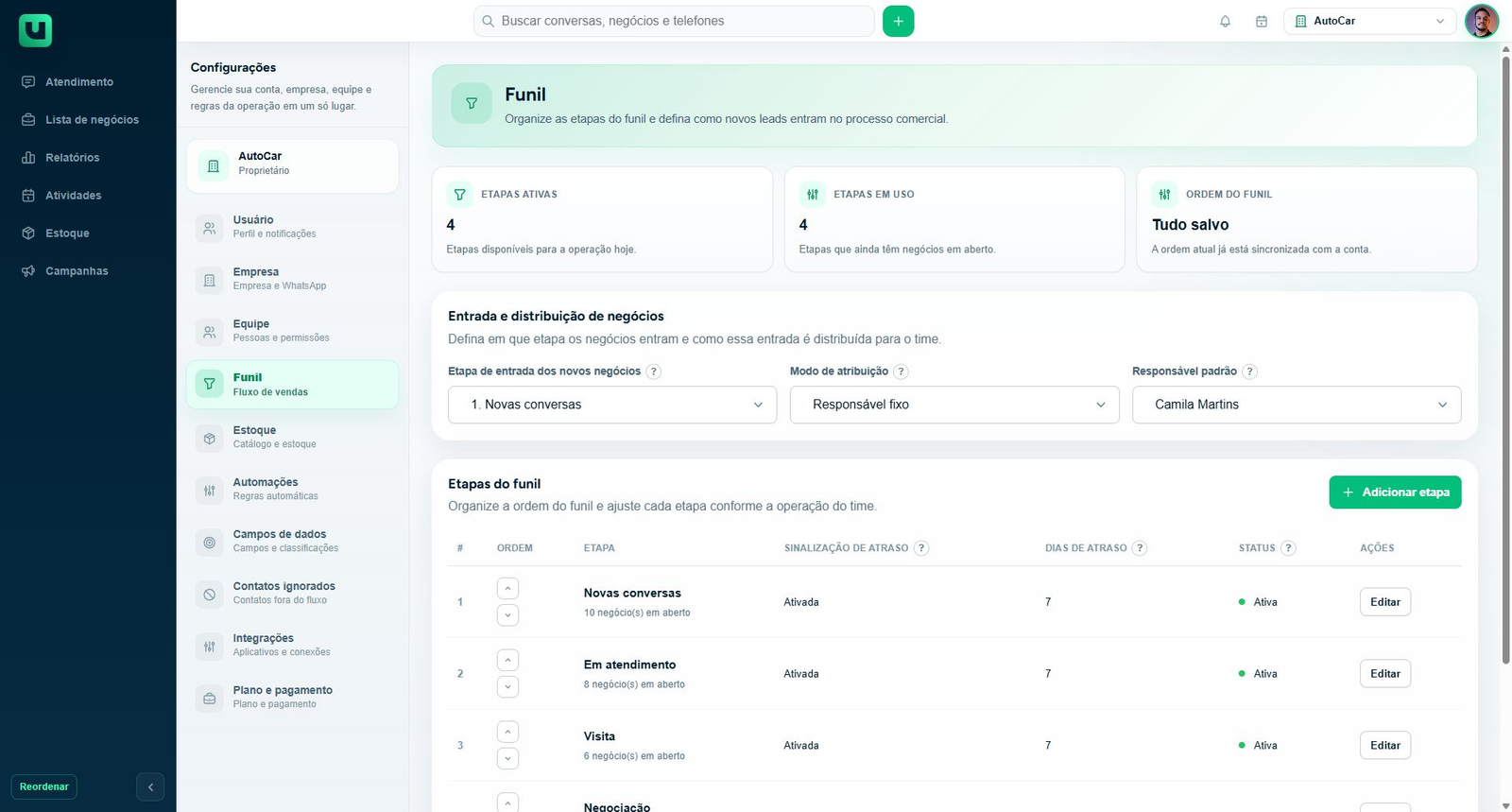The image size is (1512, 812).
Task: Edit the Visita stage
Action: 1384,746
